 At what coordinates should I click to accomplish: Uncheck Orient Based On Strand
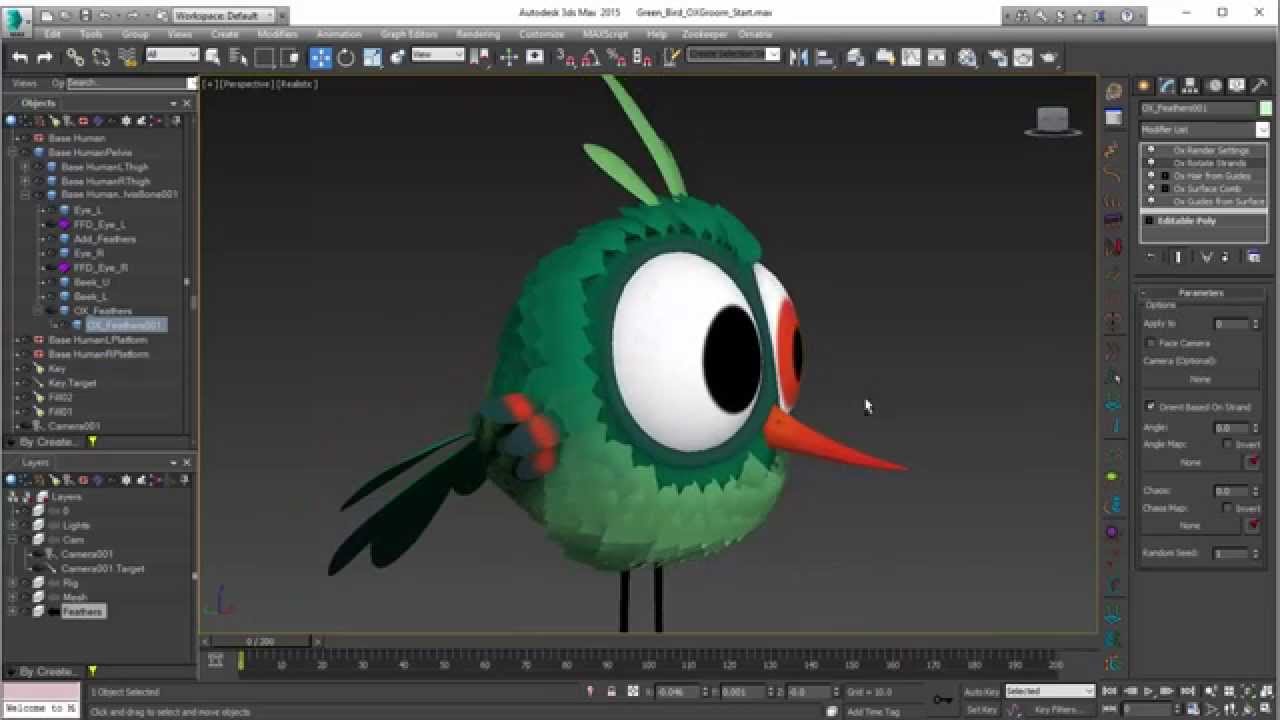click(x=1150, y=407)
